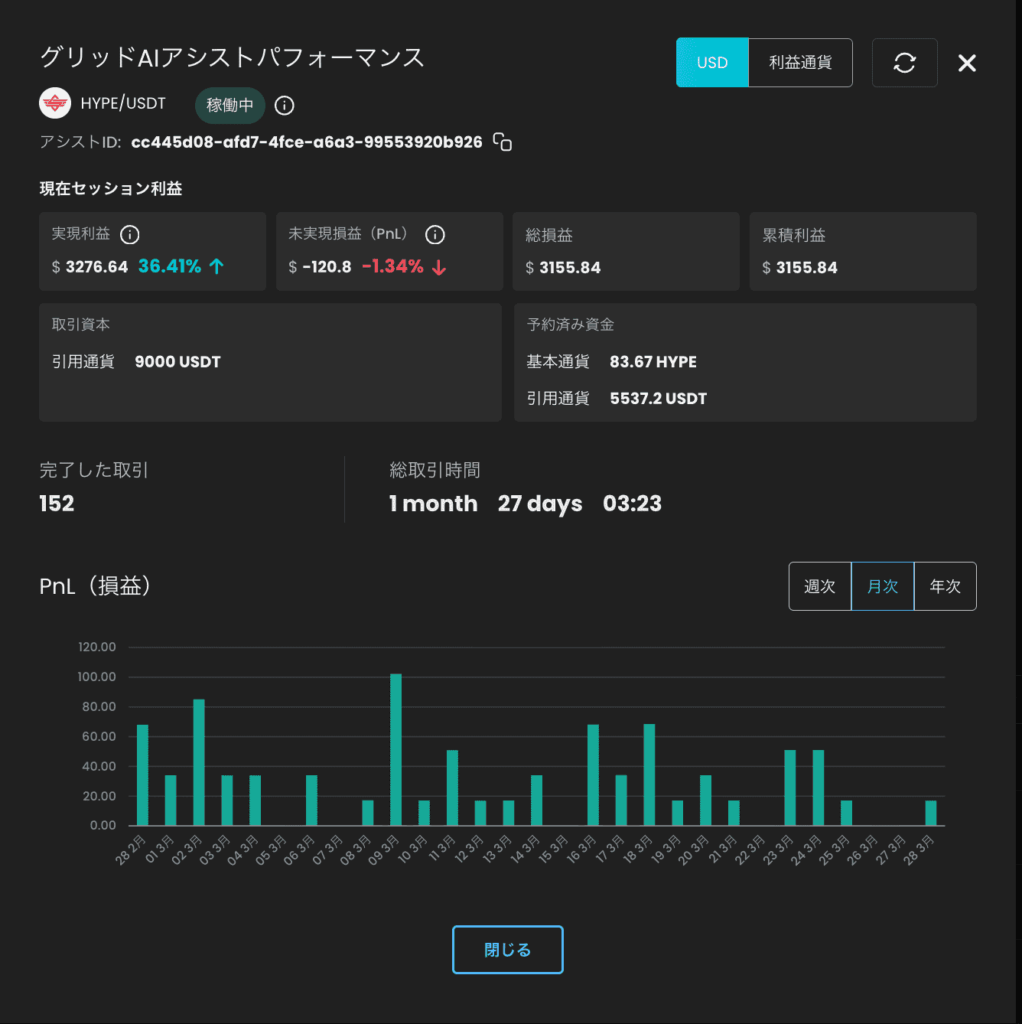Click the 18 3月 bar in PnL chart
This screenshot has width=1022, height=1024.
coord(649,775)
